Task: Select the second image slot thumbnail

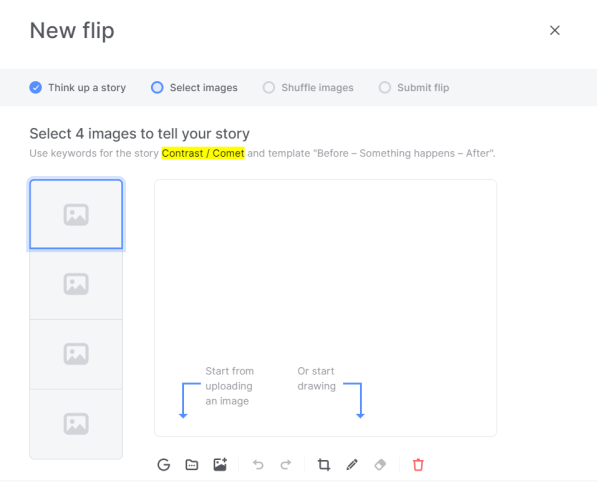Action: [x=76, y=284]
